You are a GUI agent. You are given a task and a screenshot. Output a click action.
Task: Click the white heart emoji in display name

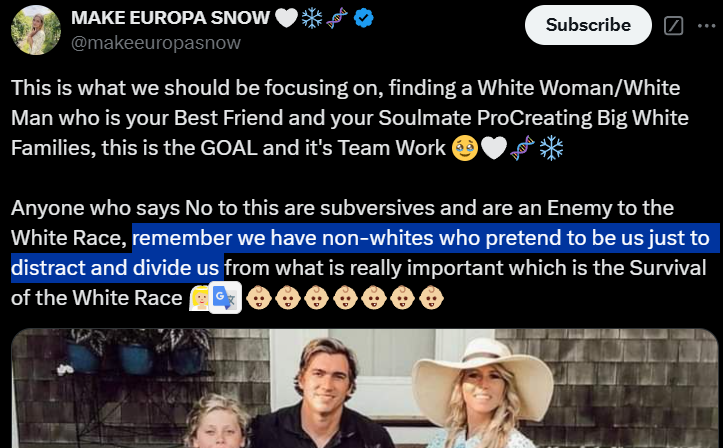(286, 18)
